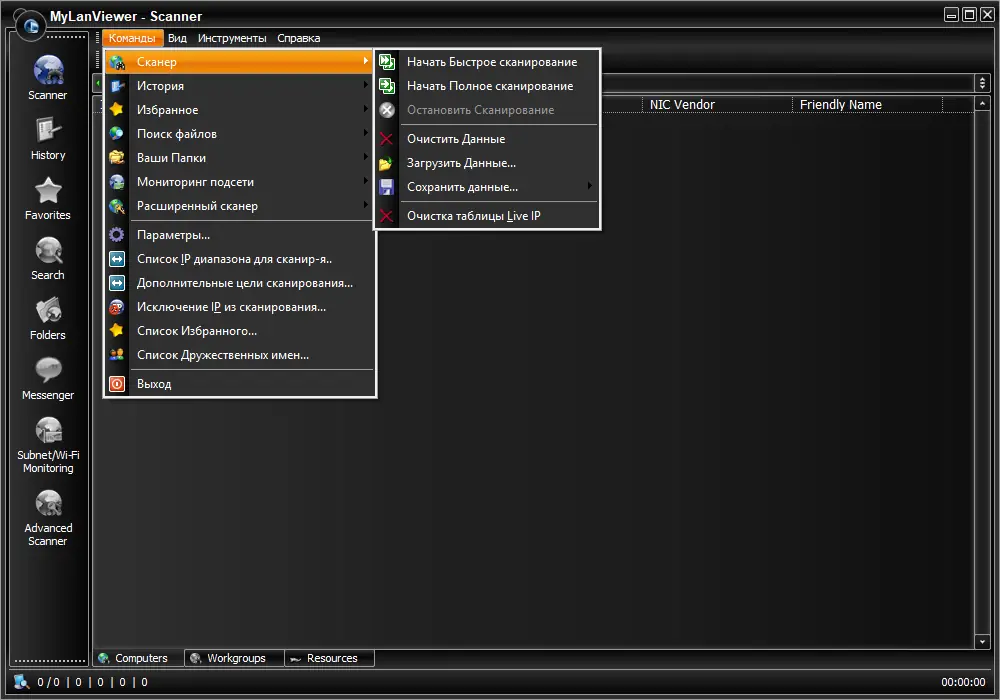Click the scrollbar down arrow
This screenshot has height=700, width=1000.
point(982,642)
